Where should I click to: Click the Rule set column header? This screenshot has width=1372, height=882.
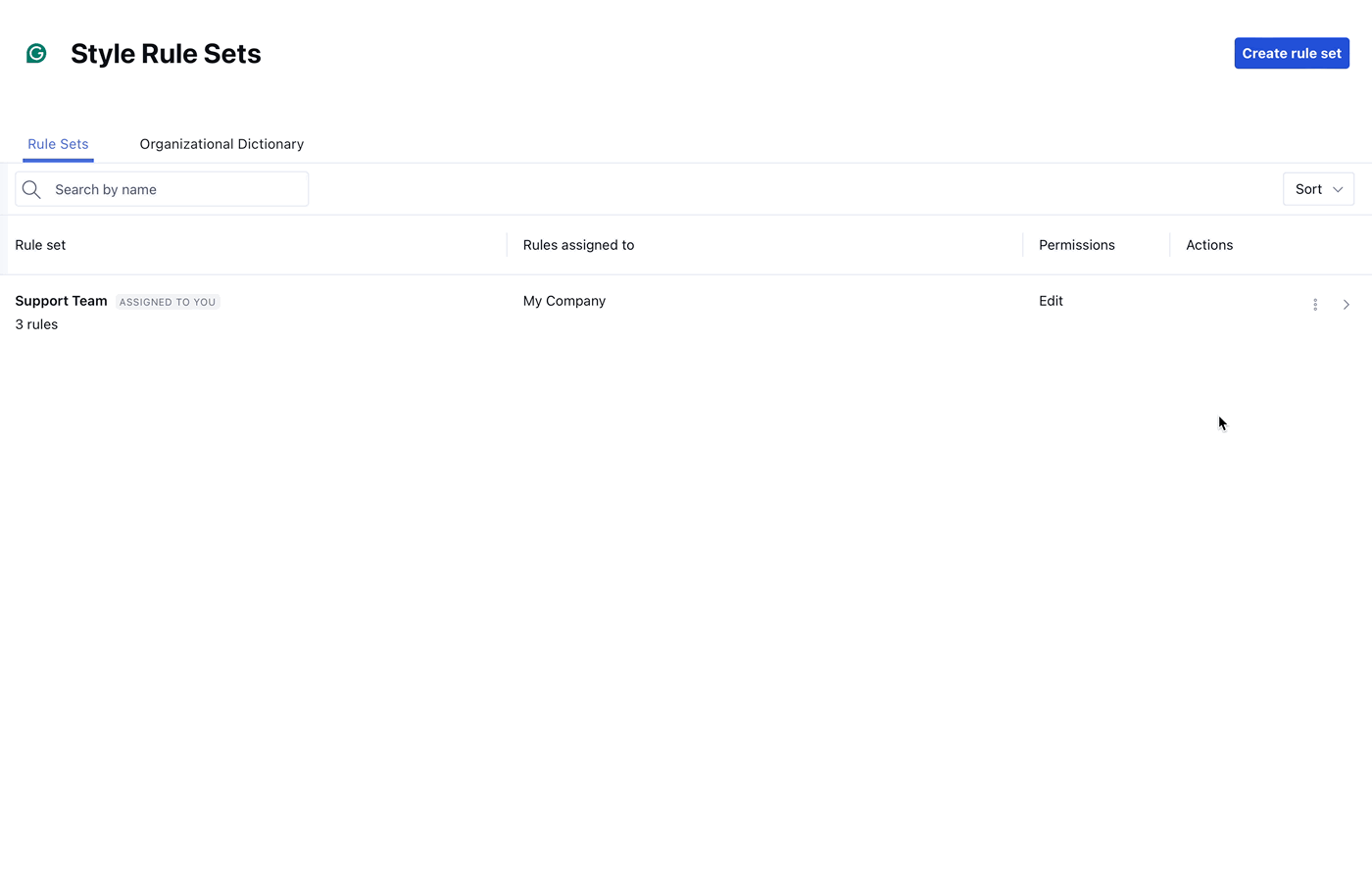(40, 245)
